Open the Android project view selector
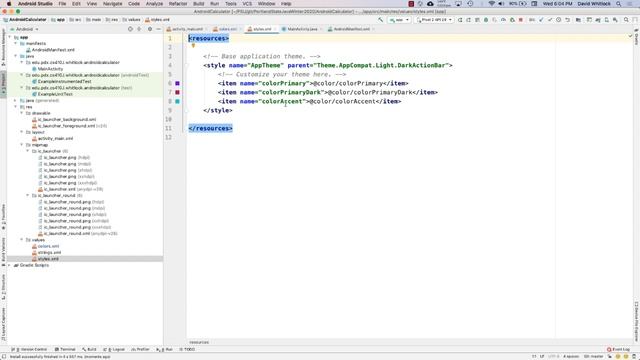 pyautogui.click(x=24, y=29)
